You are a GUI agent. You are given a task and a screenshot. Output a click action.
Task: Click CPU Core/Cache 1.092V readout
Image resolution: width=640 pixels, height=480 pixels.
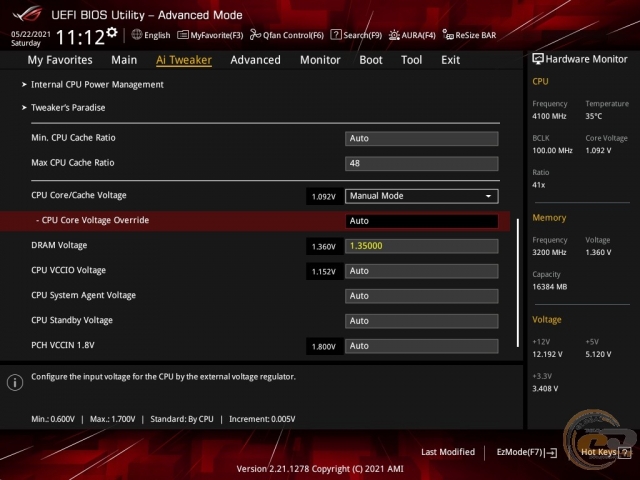[324, 196]
